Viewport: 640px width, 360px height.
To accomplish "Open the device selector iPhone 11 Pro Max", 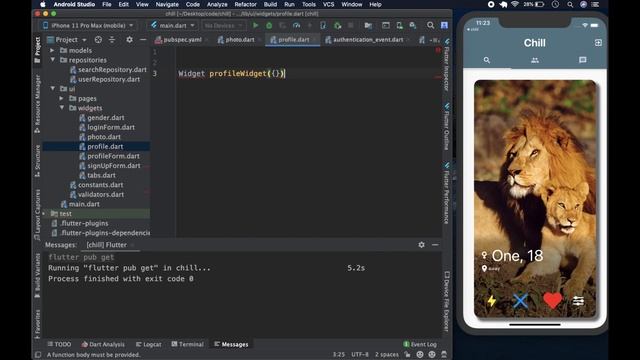I will (x=88, y=25).
